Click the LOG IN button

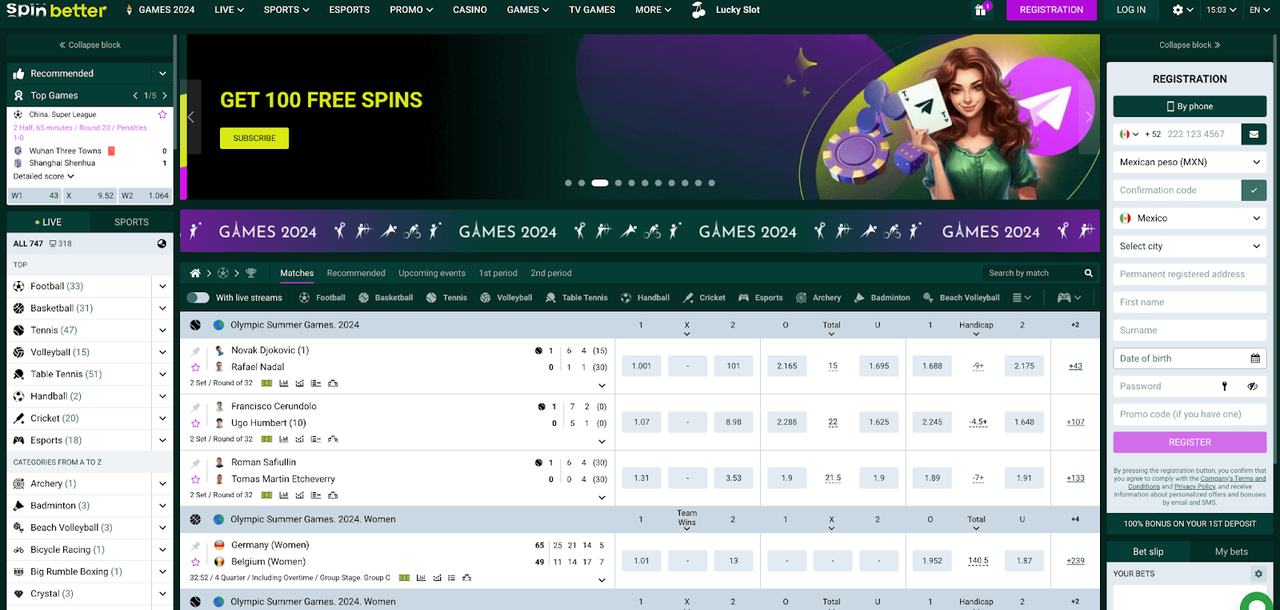(x=1131, y=10)
